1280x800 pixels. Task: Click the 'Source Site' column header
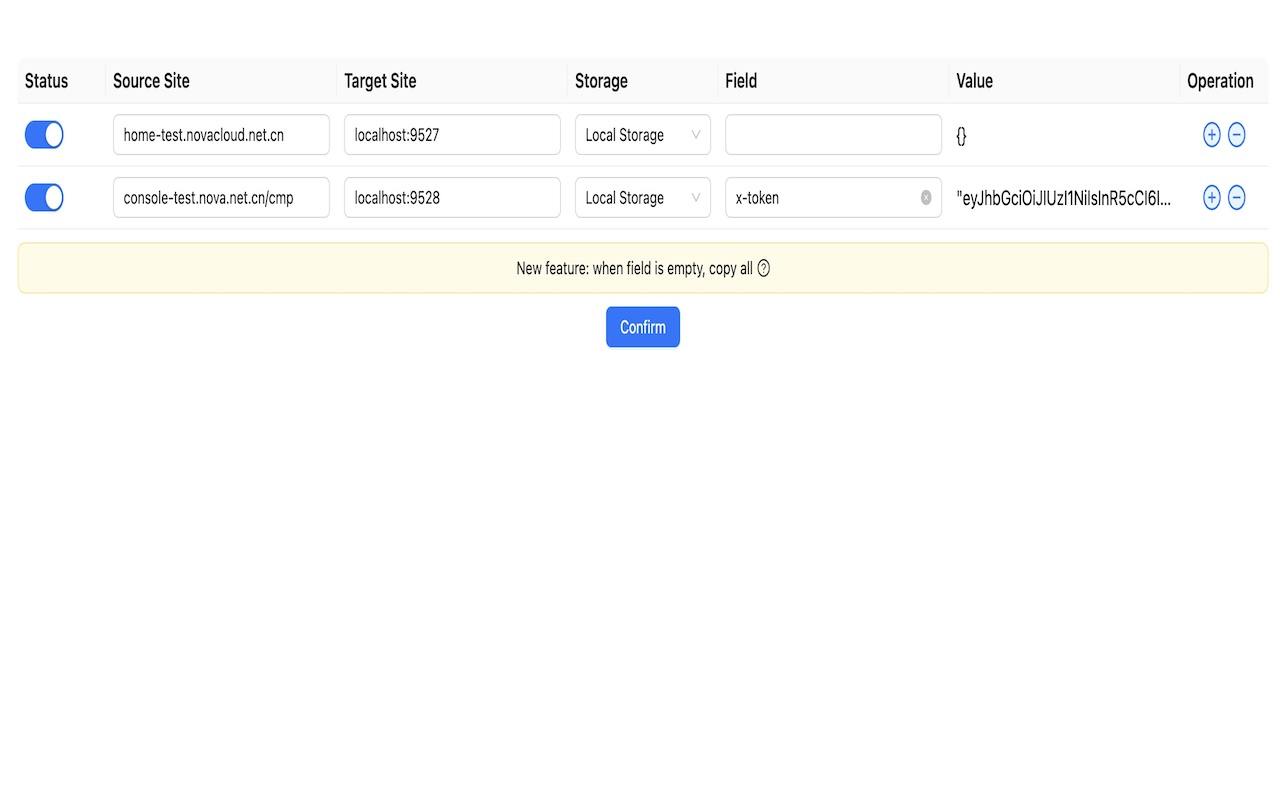click(151, 81)
